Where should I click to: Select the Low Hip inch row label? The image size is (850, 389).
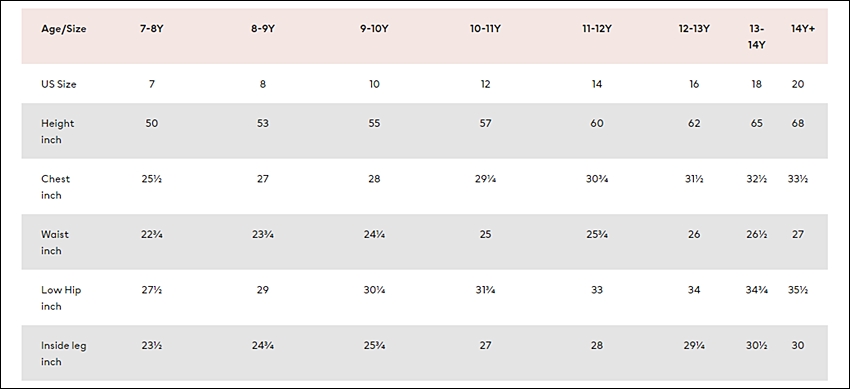pos(61,298)
